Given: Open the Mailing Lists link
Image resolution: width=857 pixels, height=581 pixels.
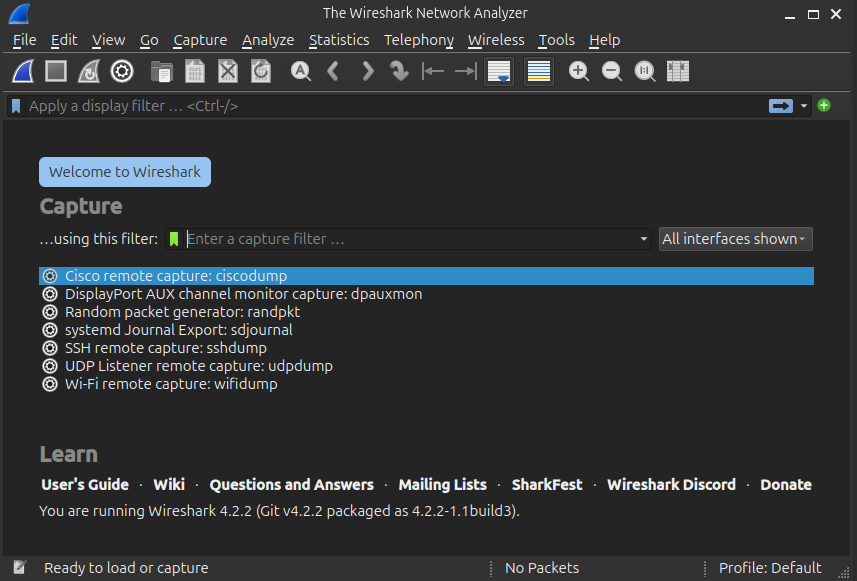Looking at the screenshot, I should [442, 485].
